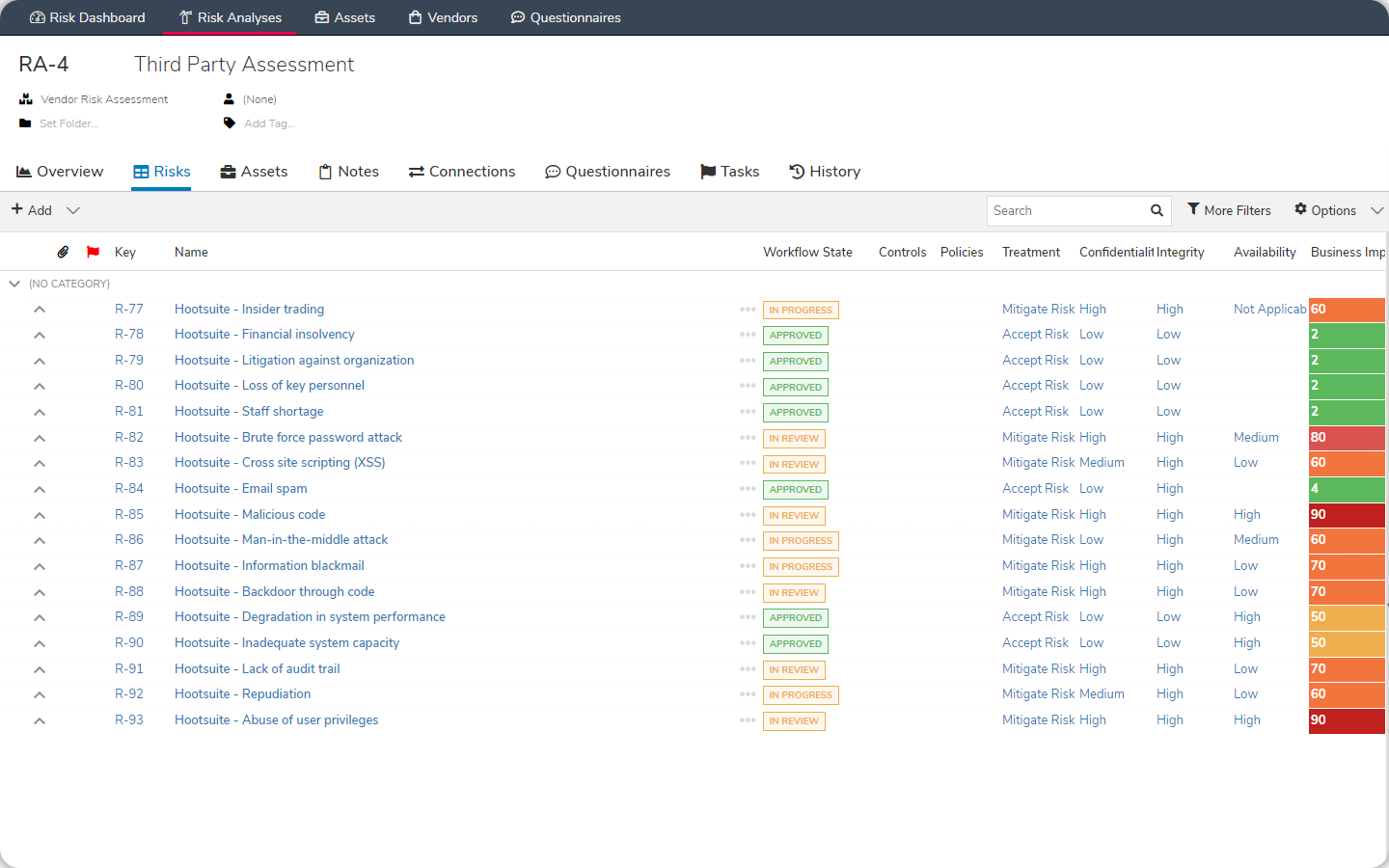Click the ellipsis menu on the R-82 row
Viewport: 1389px width, 868px height.
(x=748, y=437)
